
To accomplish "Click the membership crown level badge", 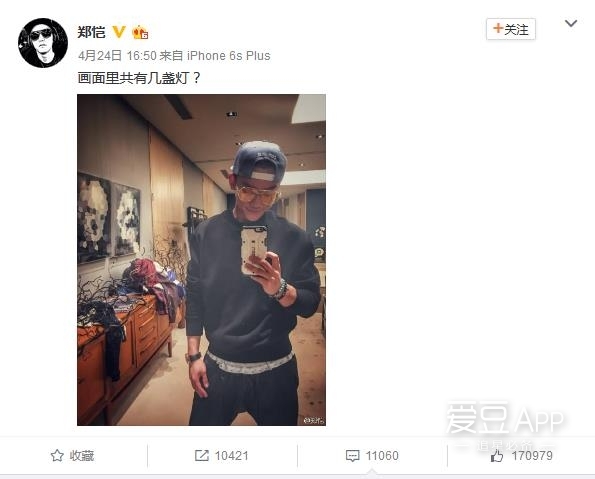I will coord(140,32).
